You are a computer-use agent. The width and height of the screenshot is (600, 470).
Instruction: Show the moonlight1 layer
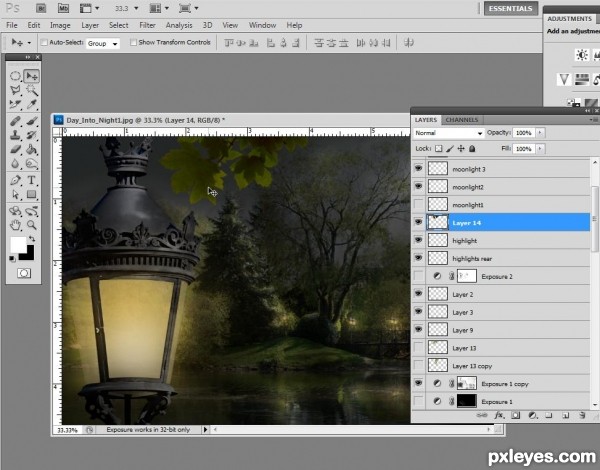tap(419, 204)
